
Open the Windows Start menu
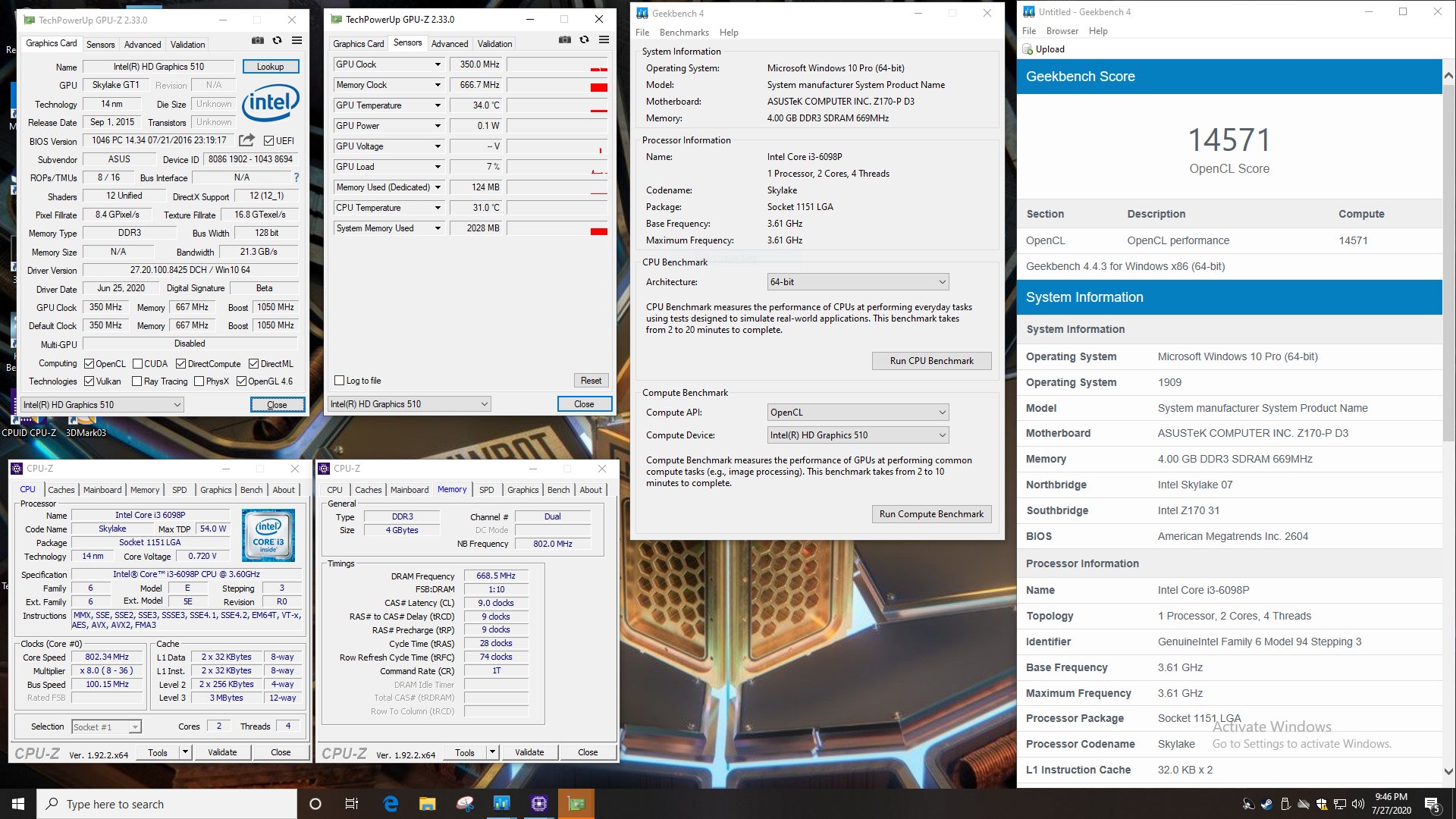click(18, 804)
